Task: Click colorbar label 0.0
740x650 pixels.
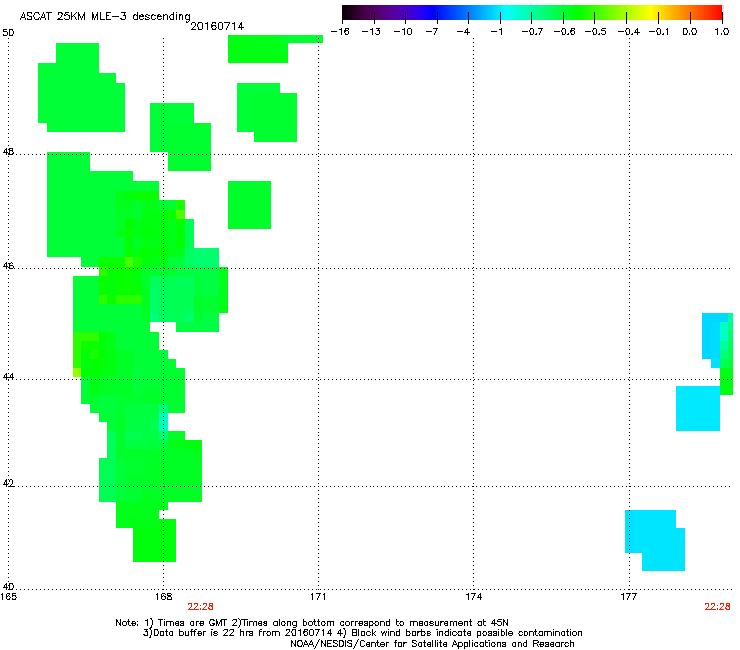Action: [x=690, y=32]
